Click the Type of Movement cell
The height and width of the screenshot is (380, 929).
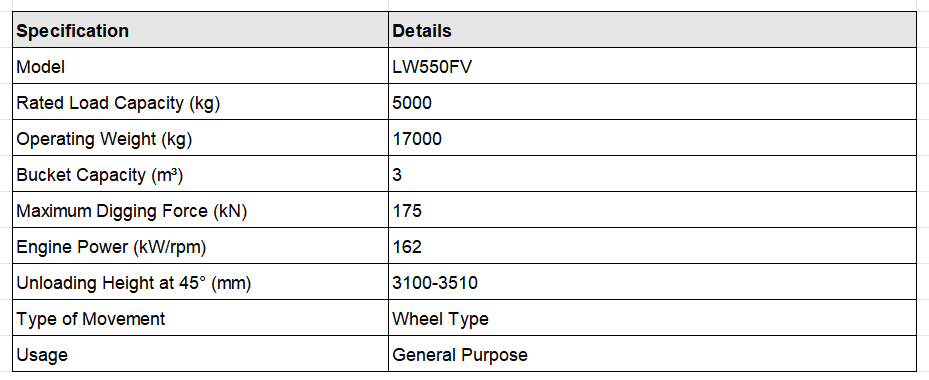coord(200,318)
